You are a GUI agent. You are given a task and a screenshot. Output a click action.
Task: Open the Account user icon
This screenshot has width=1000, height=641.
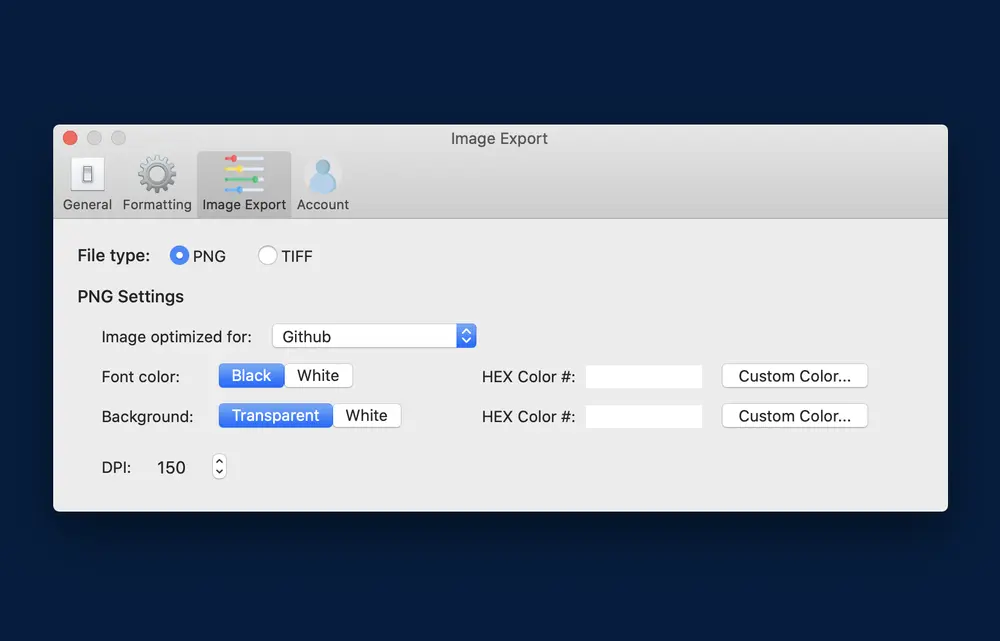click(323, 175)
